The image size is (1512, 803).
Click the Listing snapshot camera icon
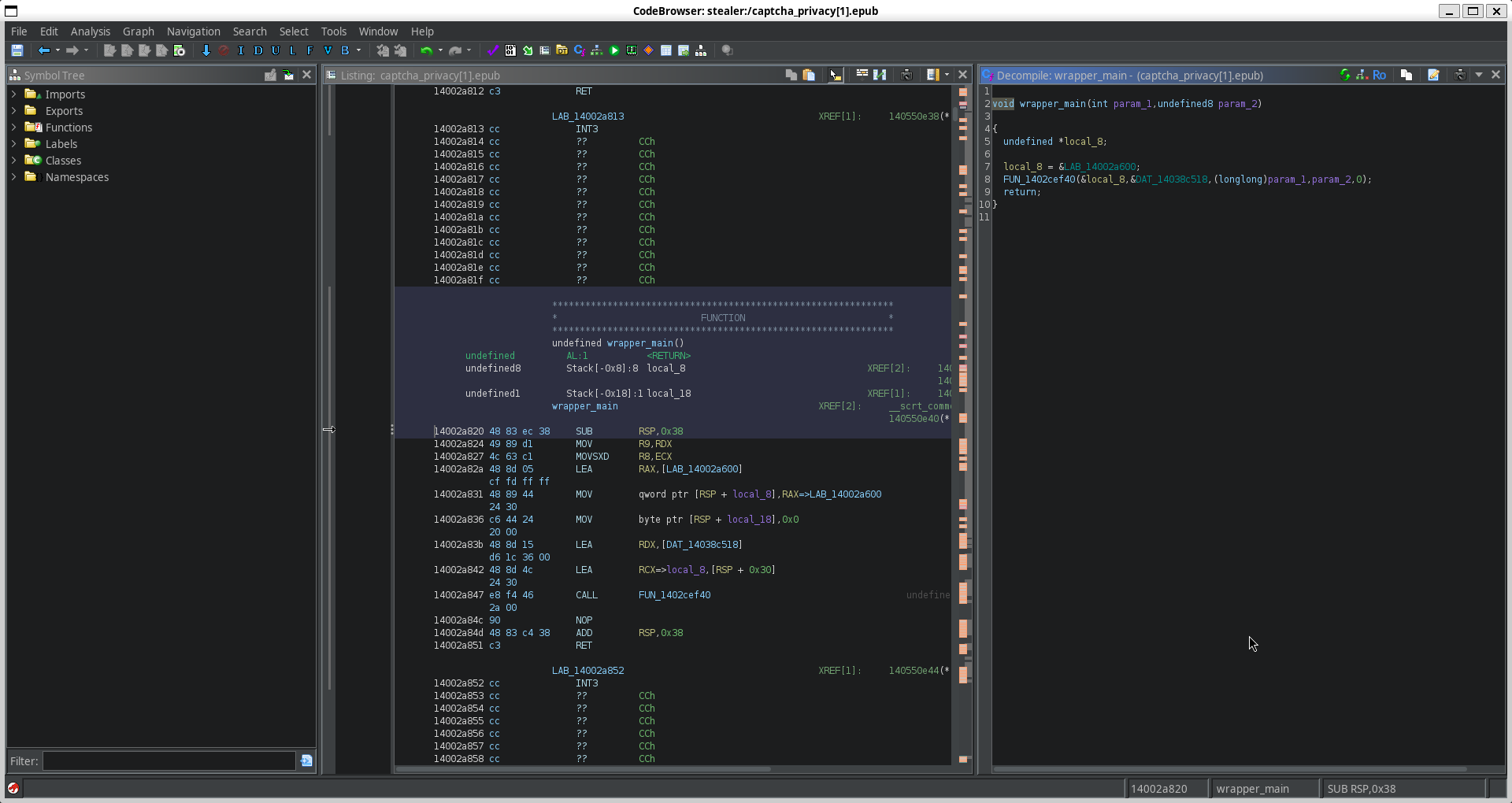click(906, 75)
